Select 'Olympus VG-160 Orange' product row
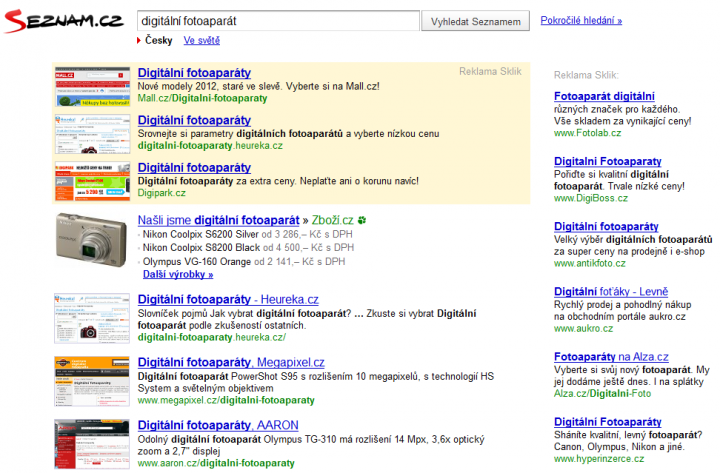The image size is (720, 473). click(x=244, y=262)
